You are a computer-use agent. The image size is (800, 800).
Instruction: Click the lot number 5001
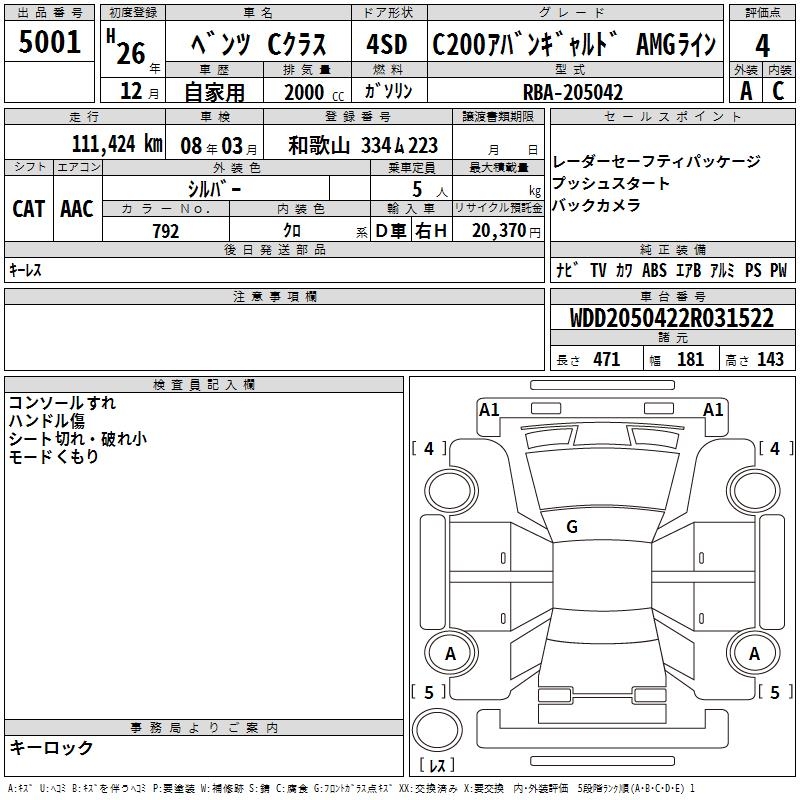coord(49,42)
